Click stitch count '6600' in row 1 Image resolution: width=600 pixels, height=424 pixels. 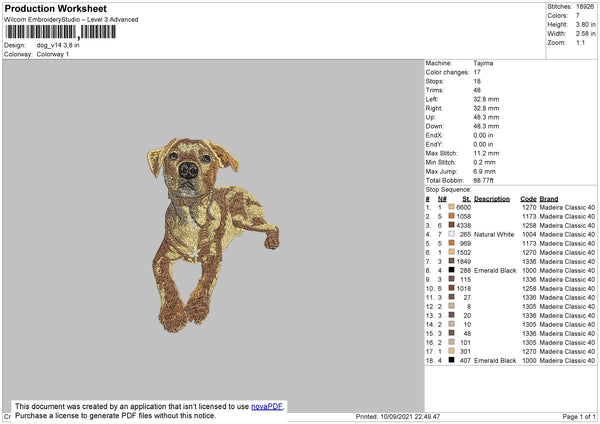463,207
